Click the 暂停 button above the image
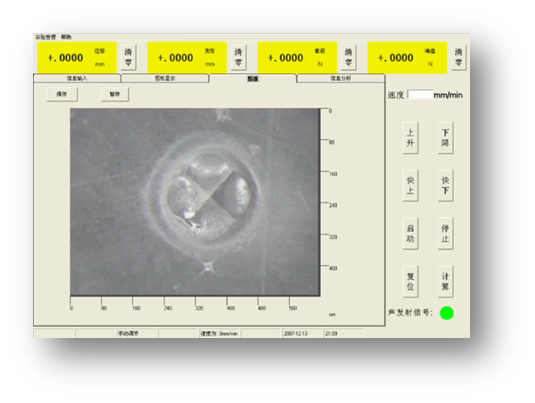Screen dimensions: 535x403 [115, 94]
